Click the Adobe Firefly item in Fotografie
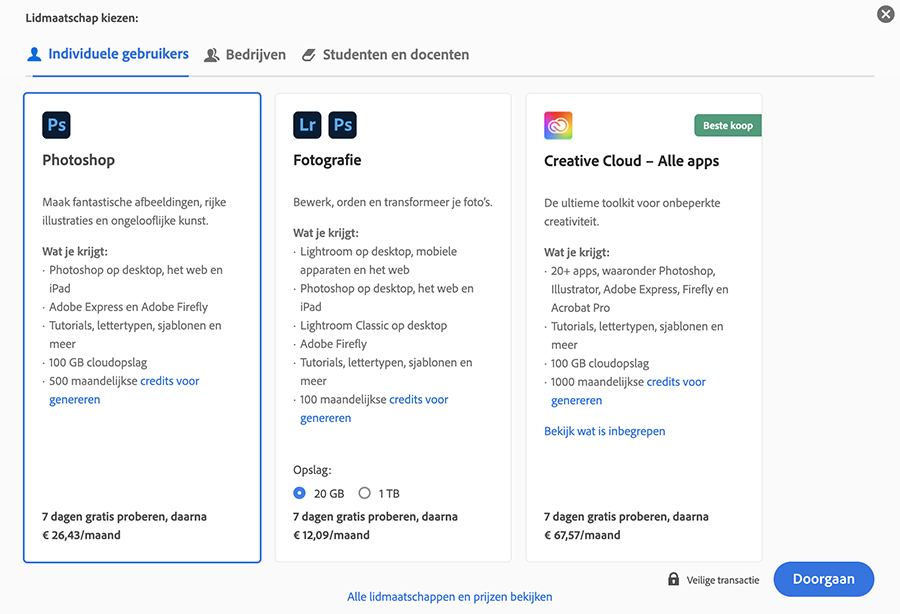The height and width of the screenshot is (614, 900). tap(333, 344)
